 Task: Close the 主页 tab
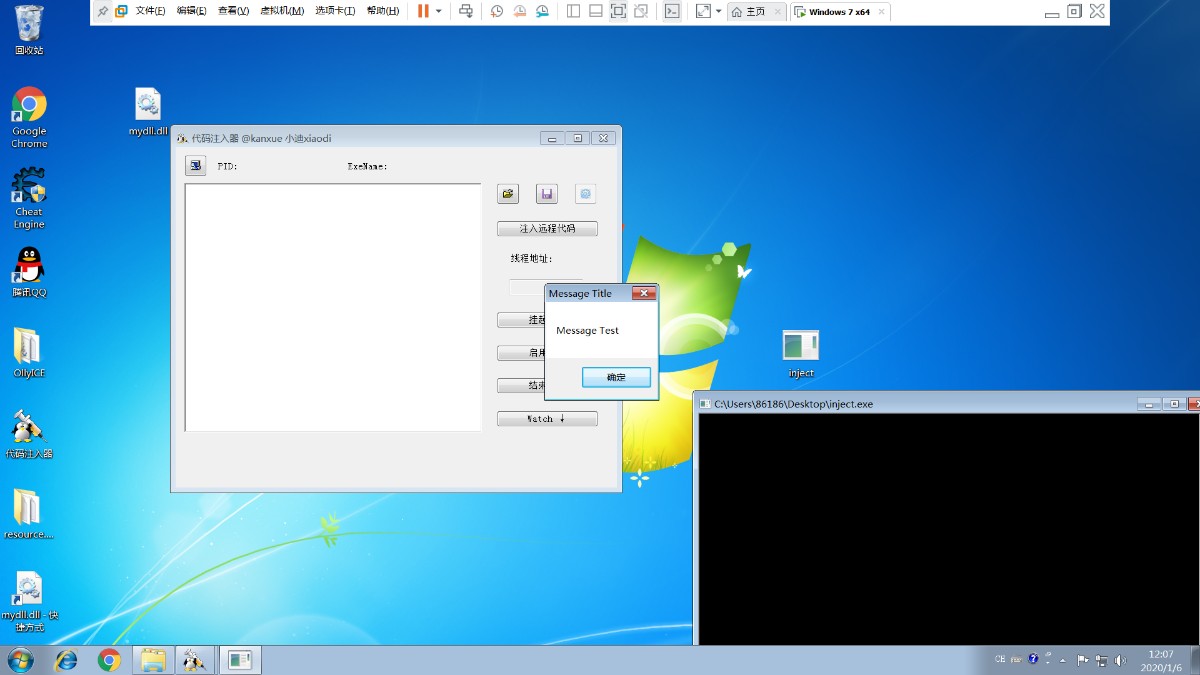click(779, 12)
